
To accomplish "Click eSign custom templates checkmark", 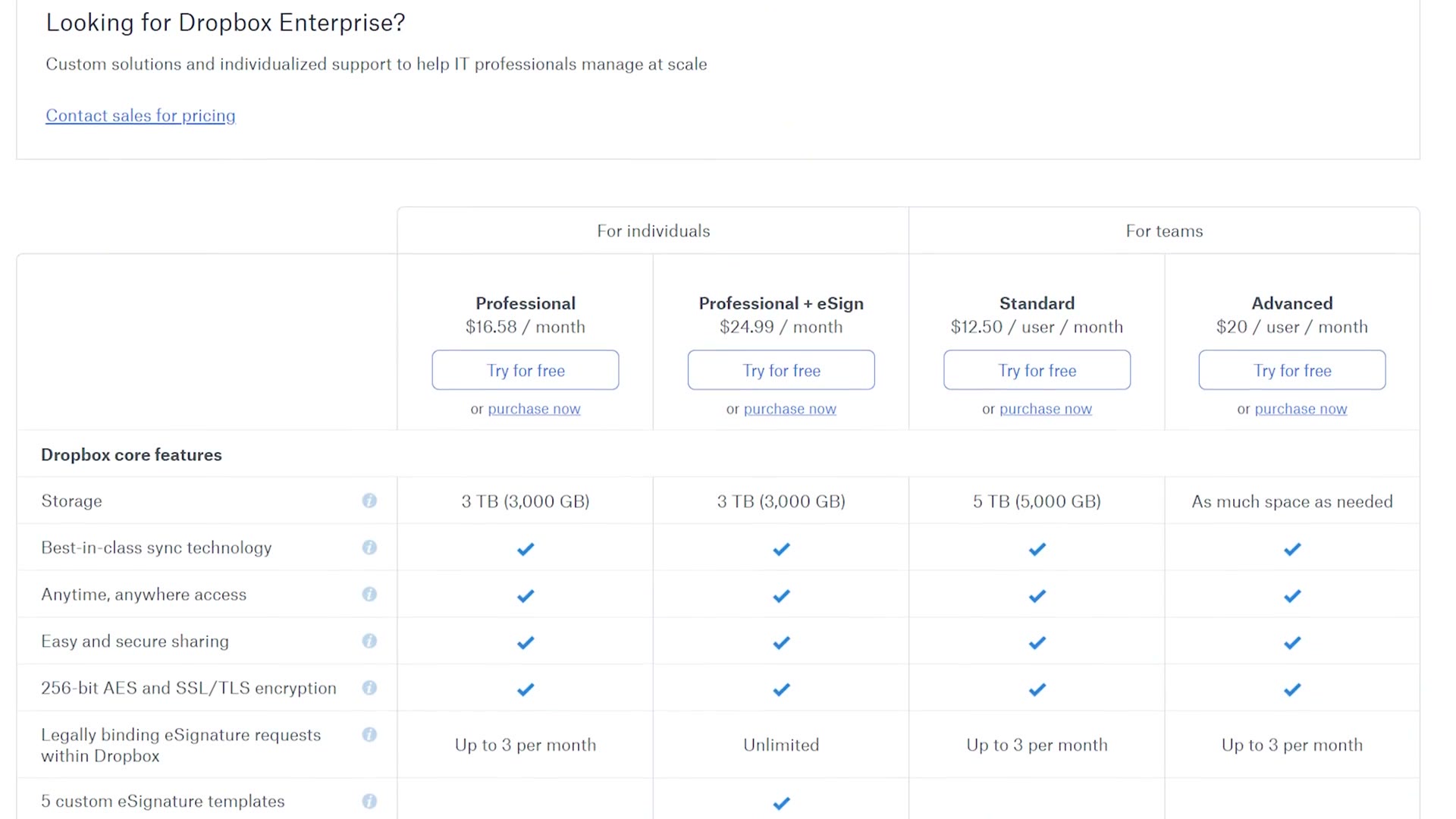I will 781,803.
